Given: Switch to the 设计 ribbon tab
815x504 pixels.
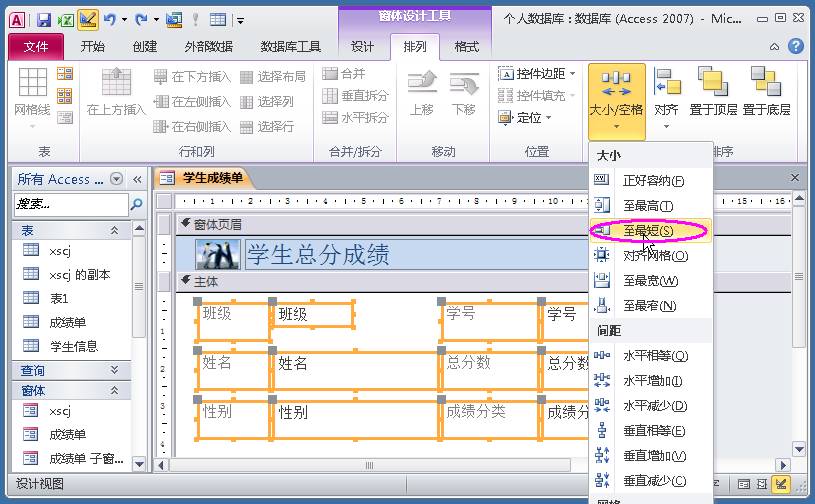Looking at the screenshot, I should (362, 47).
